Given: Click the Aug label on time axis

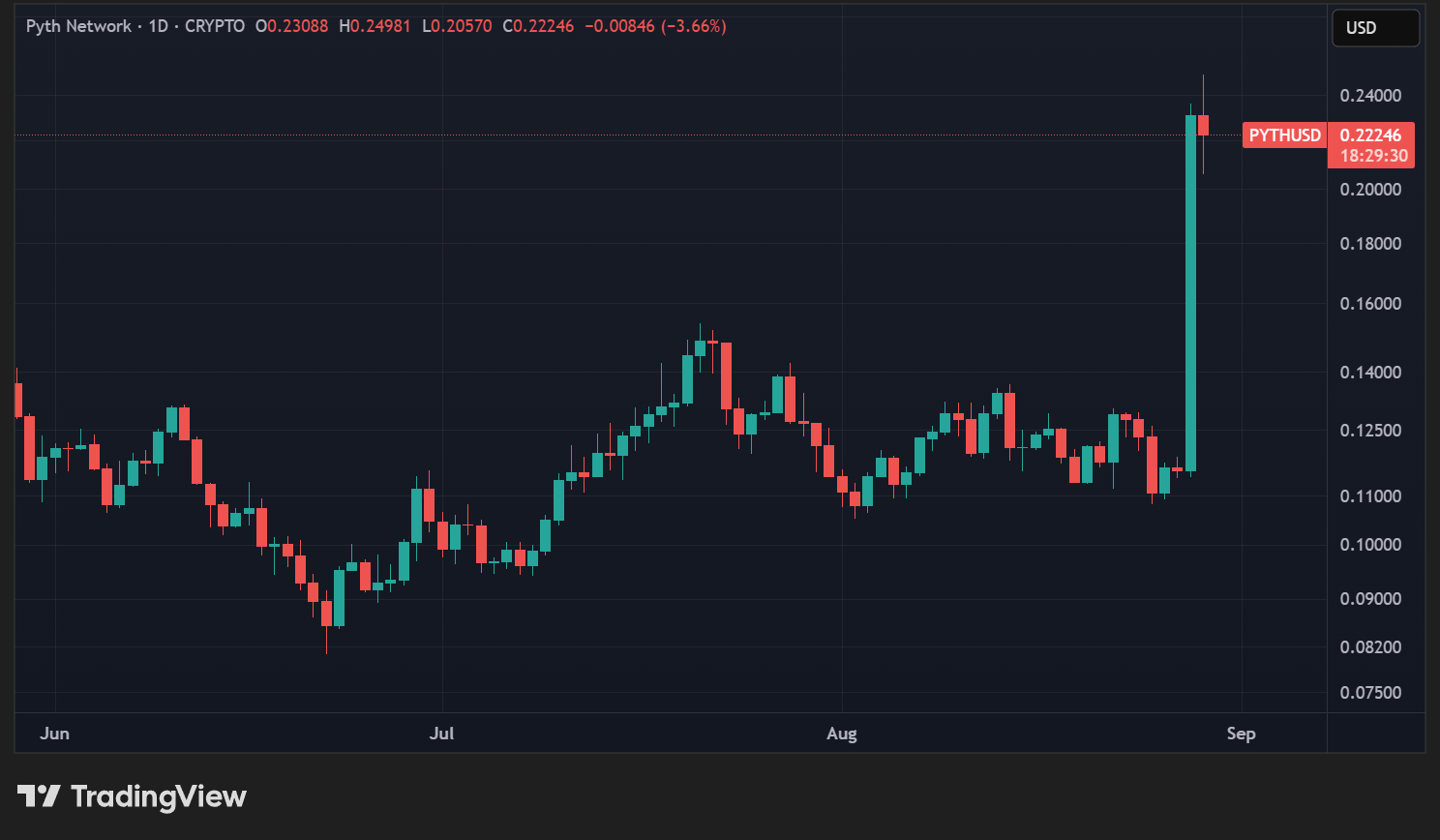Looking at the screenshot, I should click(x=841, y=734).
